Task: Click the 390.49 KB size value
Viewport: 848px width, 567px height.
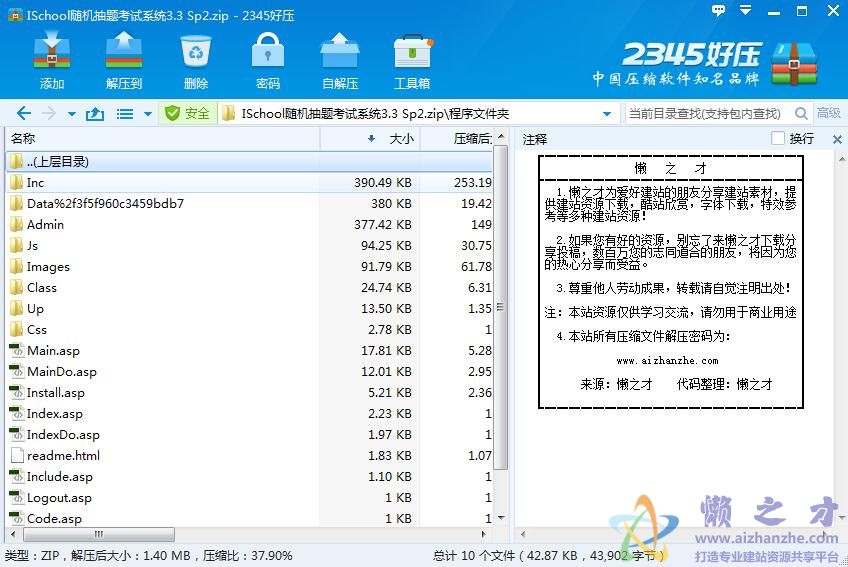Action: [x=383, y=183]
